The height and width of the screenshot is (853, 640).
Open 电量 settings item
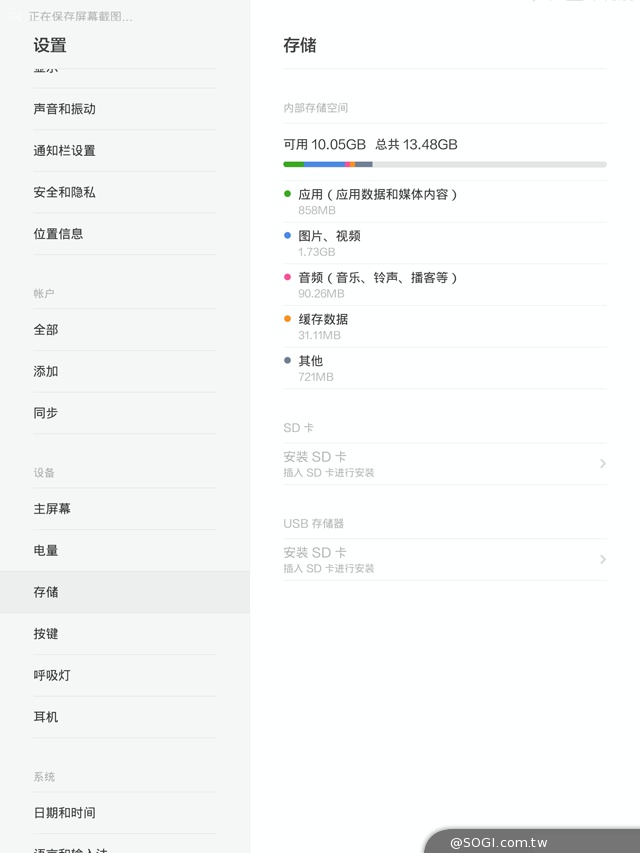tap(46, 551)
